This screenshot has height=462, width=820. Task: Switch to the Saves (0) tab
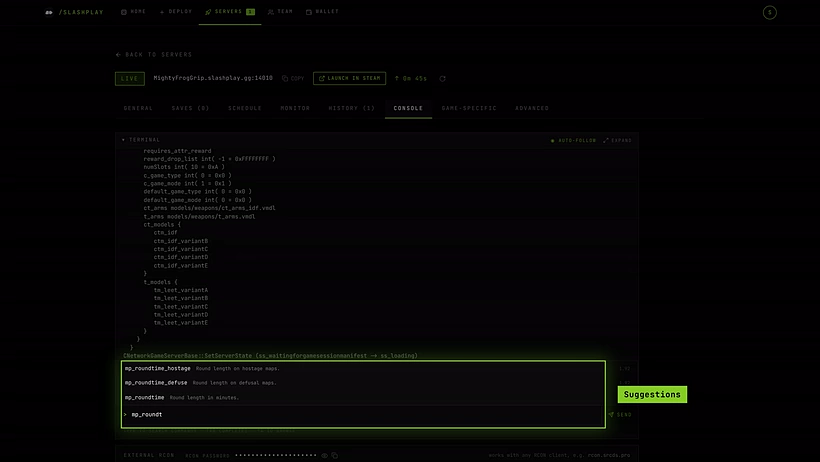190,108
